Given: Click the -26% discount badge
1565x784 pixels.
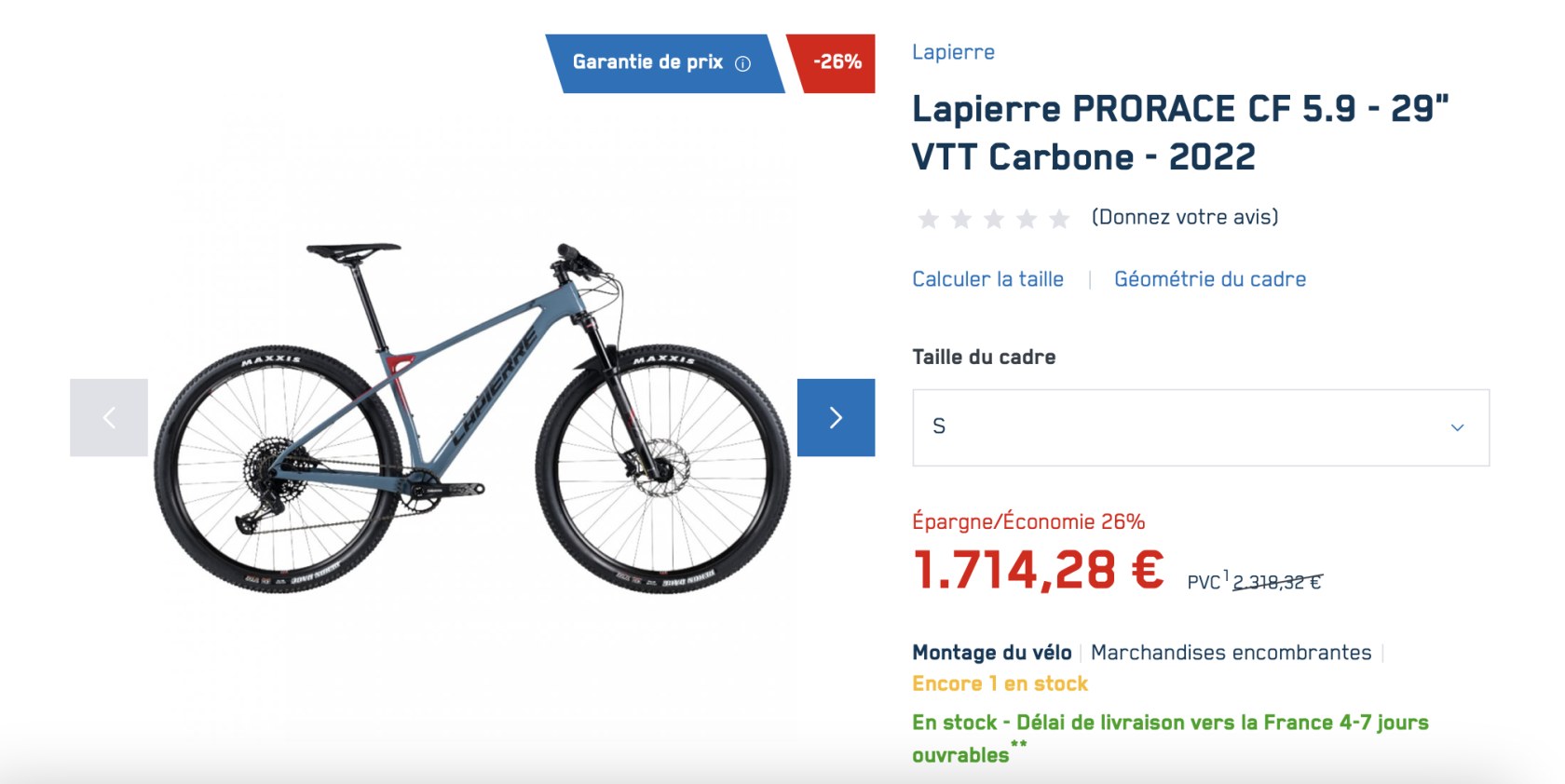Looking at the screenshot, I should pyautogui.click(x=832, y=63).
